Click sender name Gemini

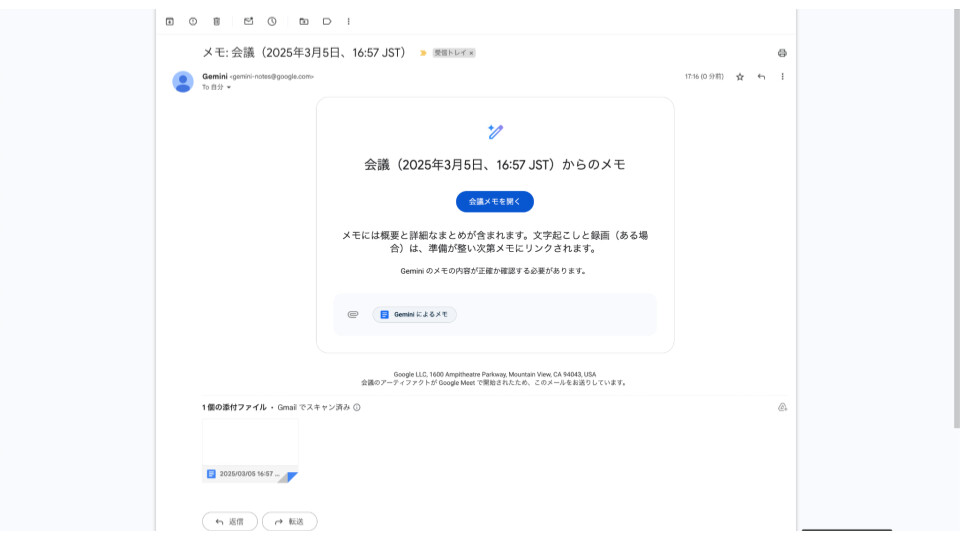tap(214, 77)
